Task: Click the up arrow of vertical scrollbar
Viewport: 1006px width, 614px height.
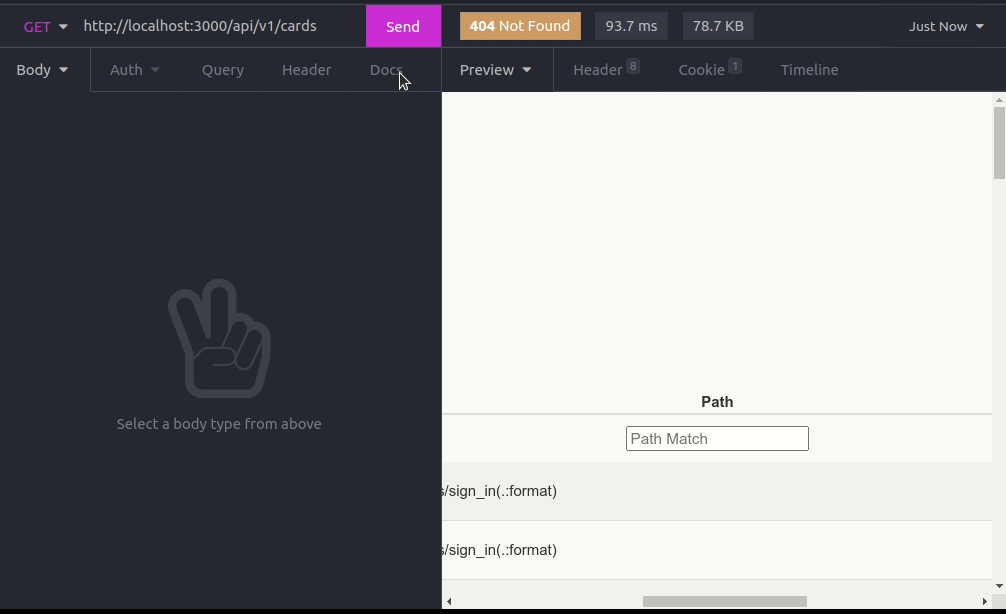Action: pyautogui.click(x=999, y=100)
